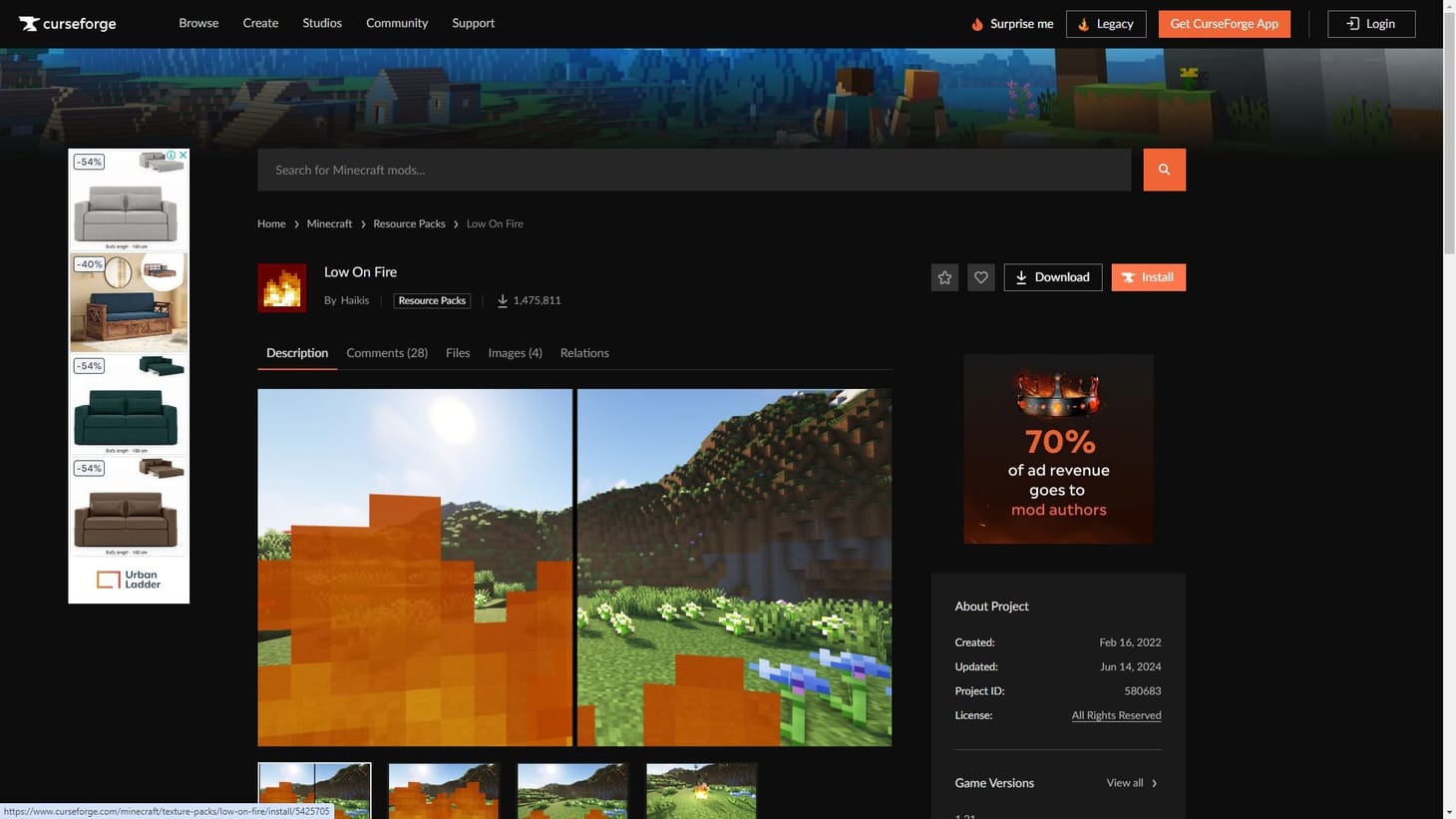
Task: Click the Install button
Action: click(1148, 276)
